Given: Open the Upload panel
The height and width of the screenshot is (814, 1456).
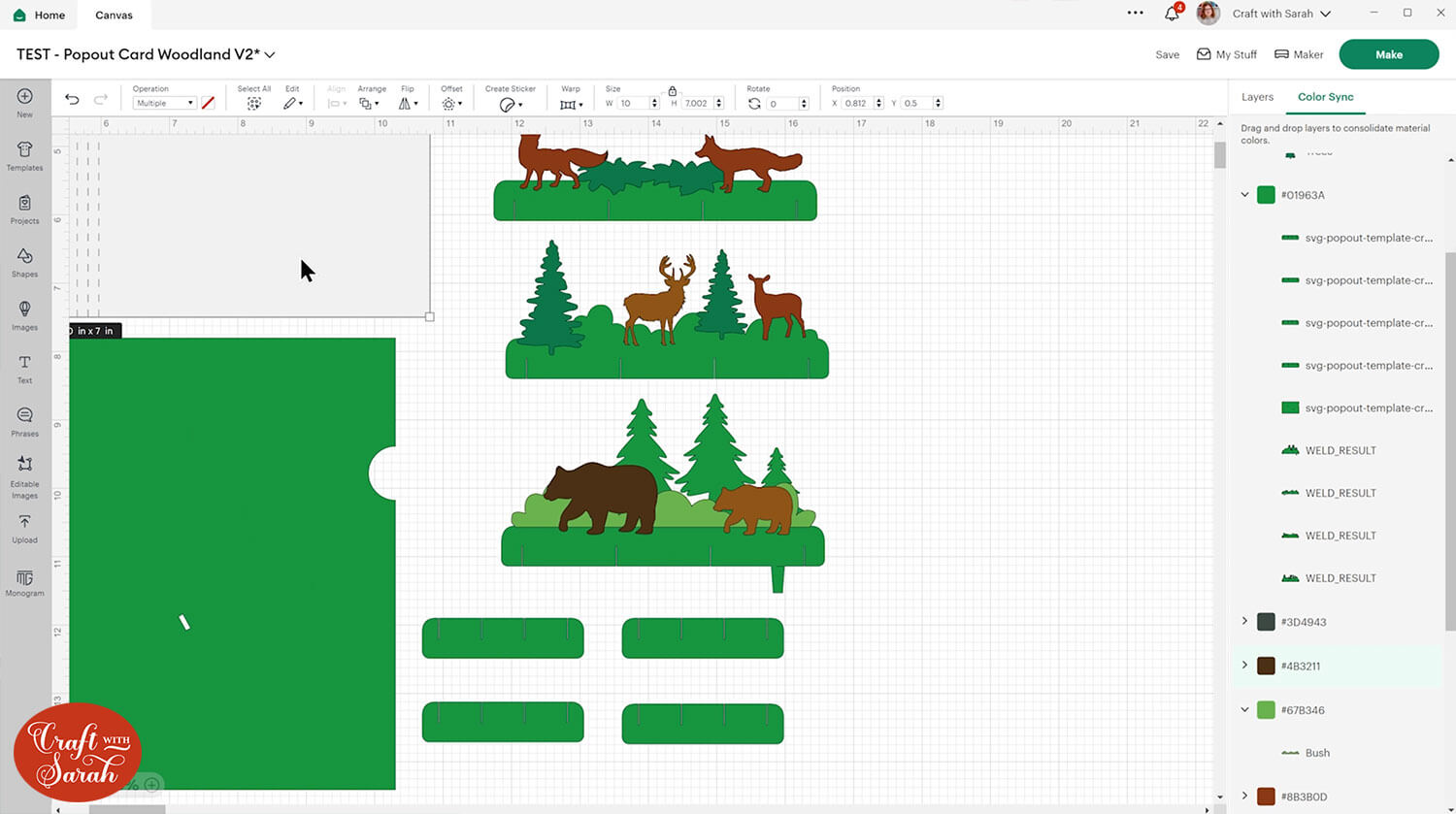Looking at the screenshot, I should [x=24, y=527].
